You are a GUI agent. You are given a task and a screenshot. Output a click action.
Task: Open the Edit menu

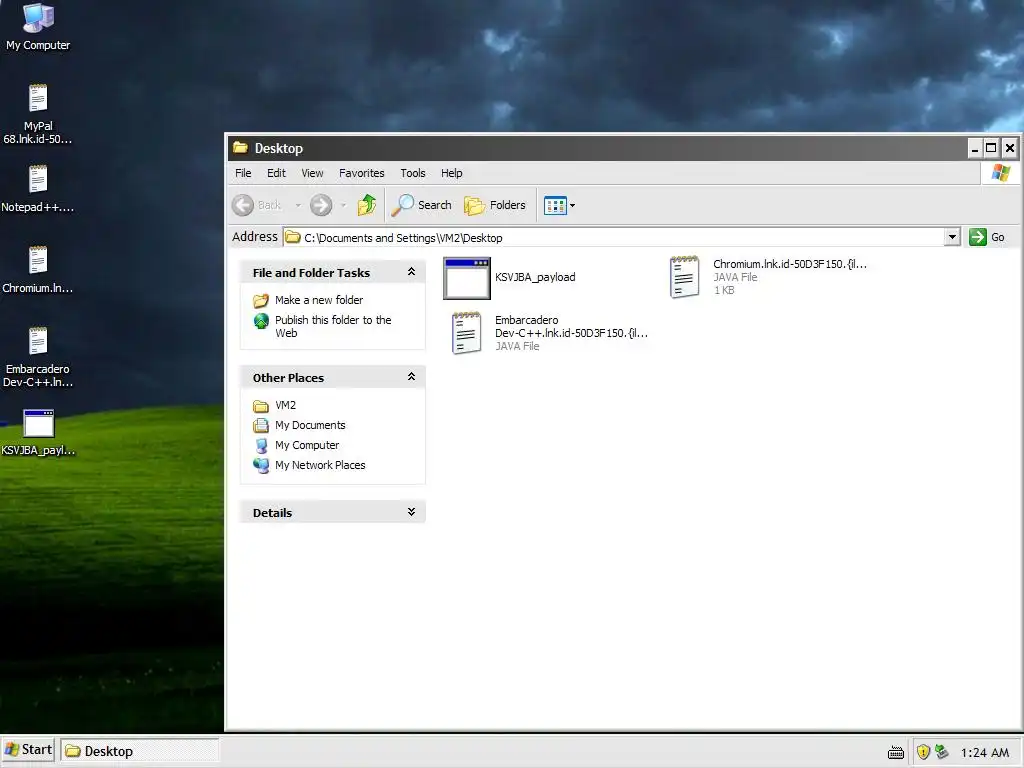pos(276,173)
